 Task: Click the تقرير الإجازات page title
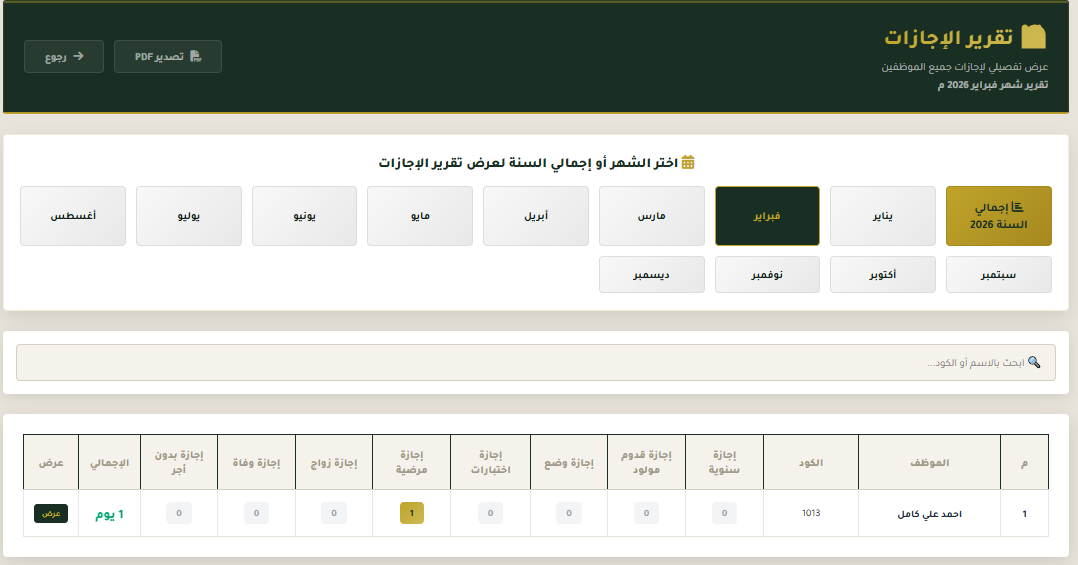[x=948, y=37]
